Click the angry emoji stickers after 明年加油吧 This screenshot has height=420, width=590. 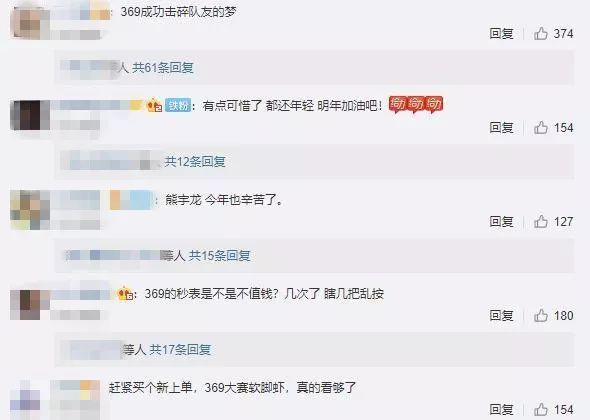coord(416,104)
